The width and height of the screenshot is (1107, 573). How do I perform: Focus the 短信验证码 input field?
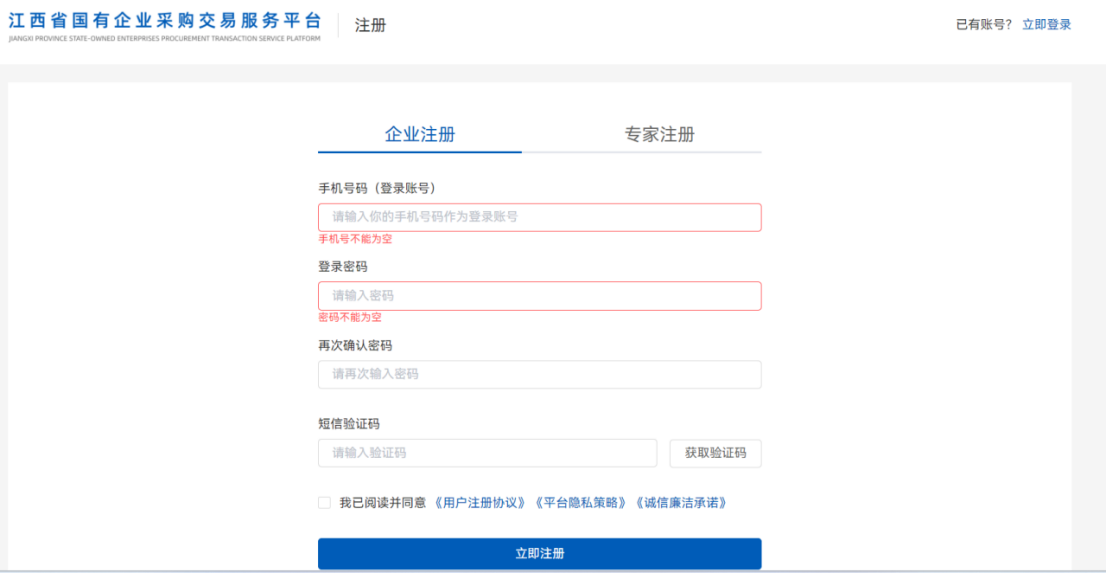pyautogui.click(x=487, y=453)
